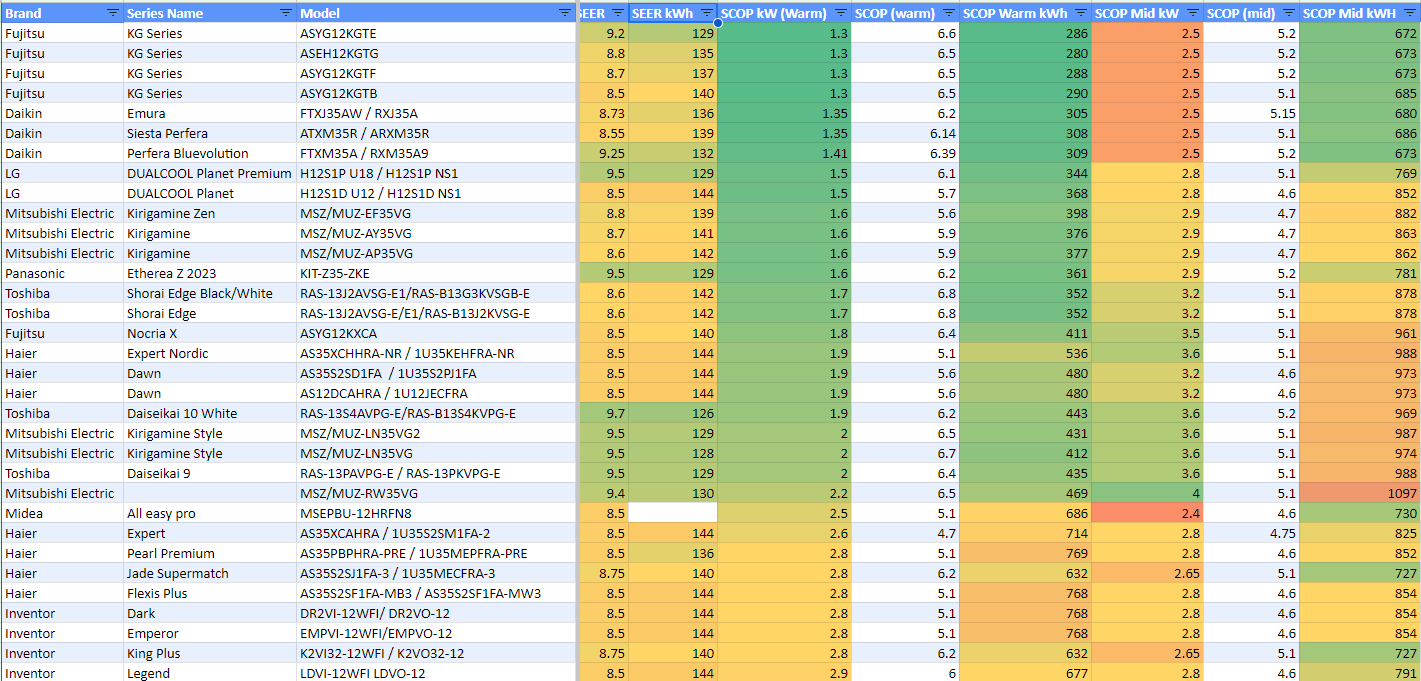Select the SEER value 9.25
The width and height of the screenshot is (1421, 681).
click(x=604, y=153)
